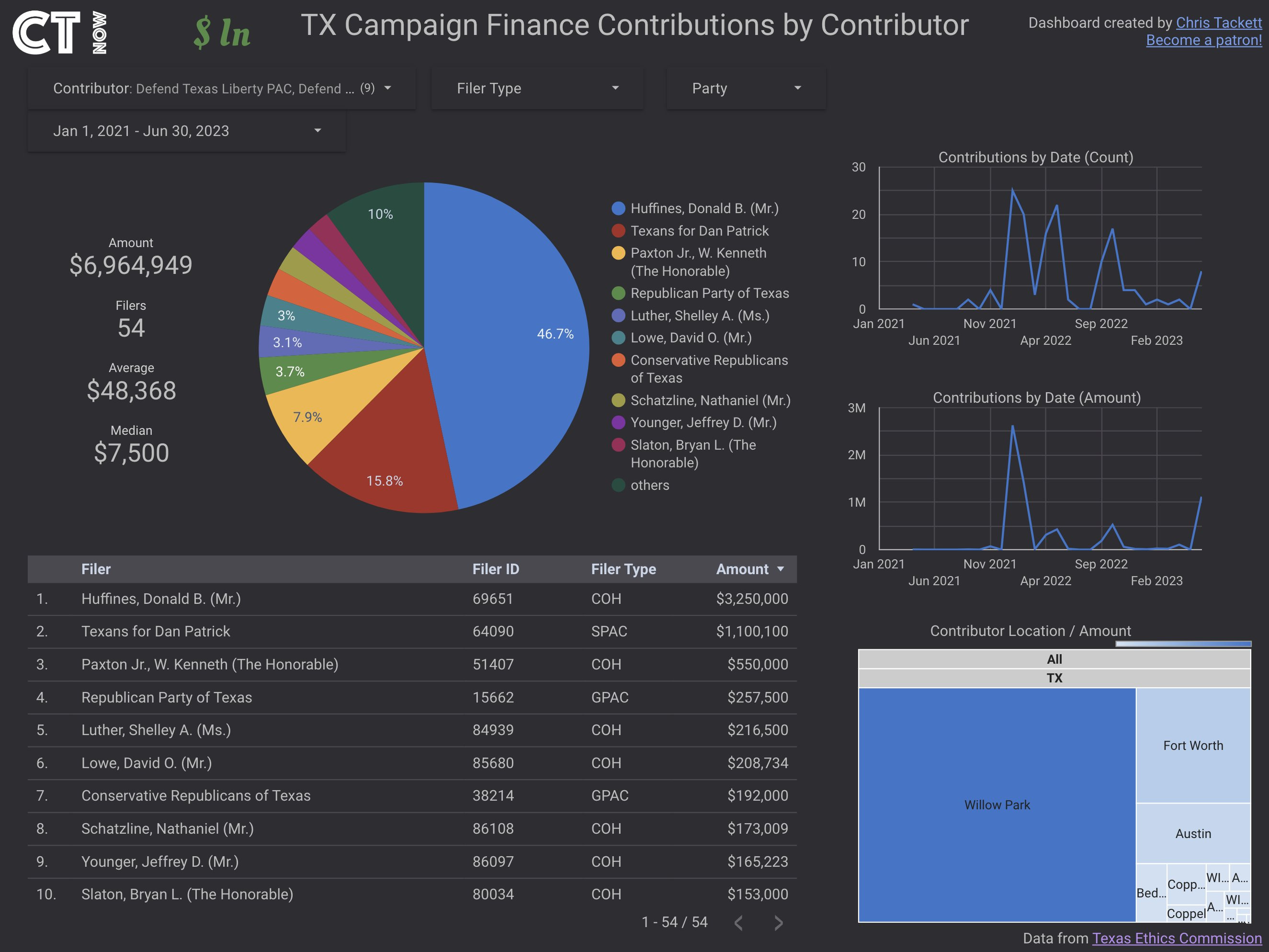
Task: Select Willow Park treemap block
Action: point(997,805)
